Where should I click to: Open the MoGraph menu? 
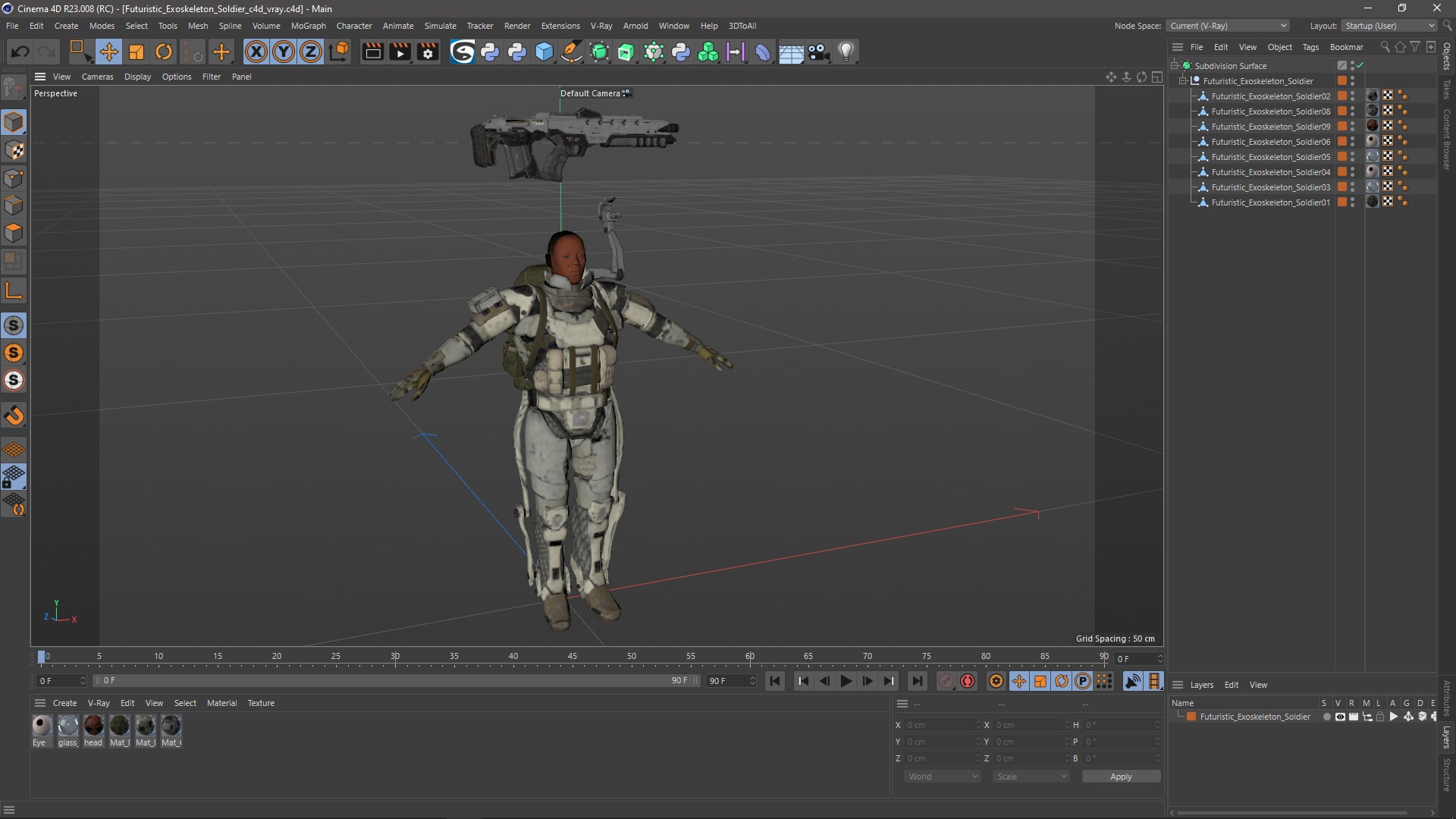tap(308, 26)
